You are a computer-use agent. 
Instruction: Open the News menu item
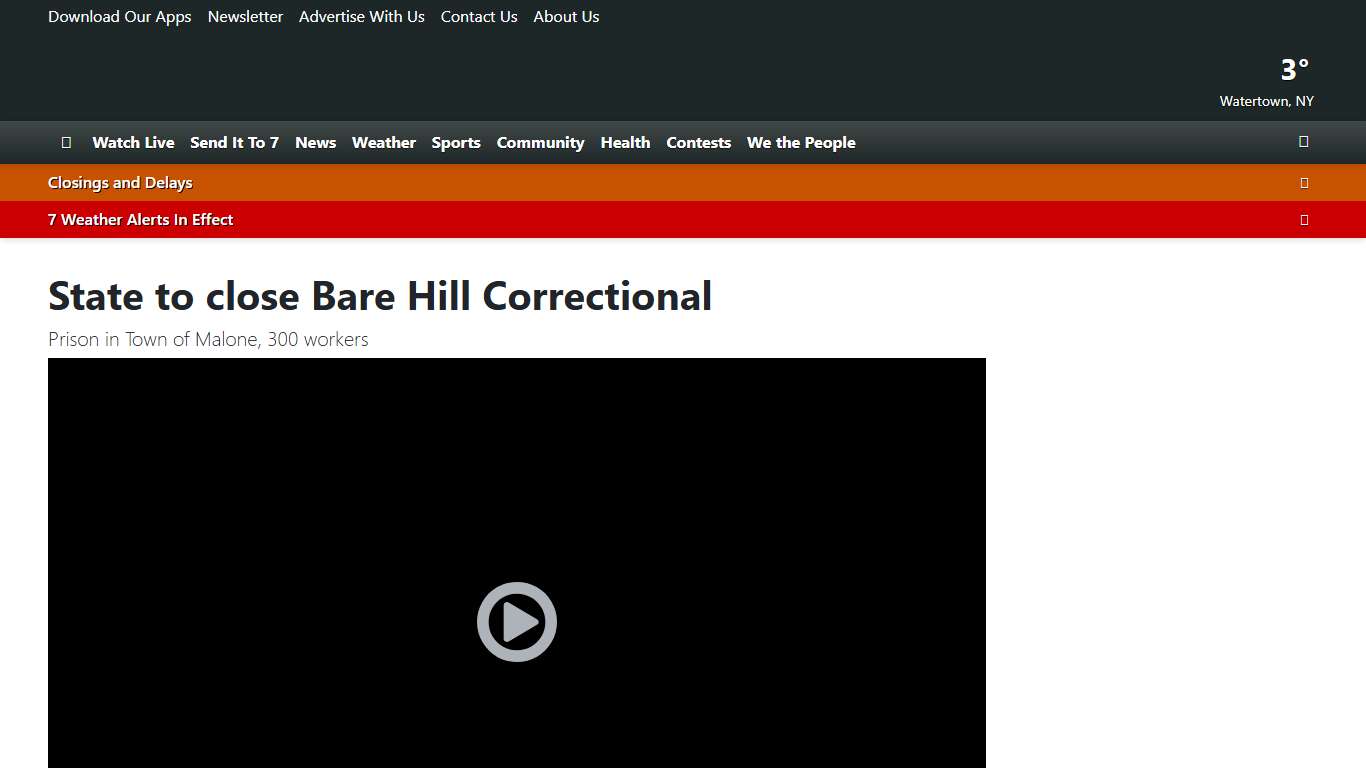pyautogui.click(x=315, y=142)
